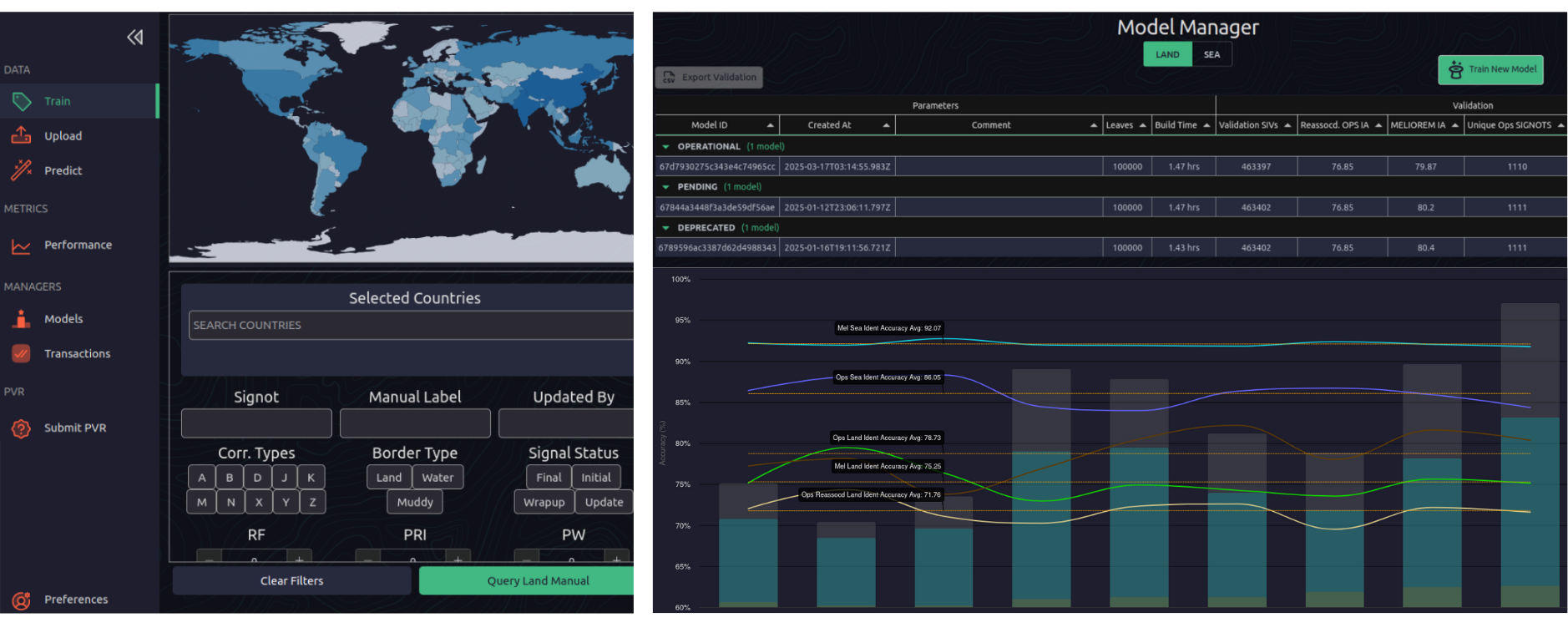Click the Predict magic wand icon

tap(22, 170)
